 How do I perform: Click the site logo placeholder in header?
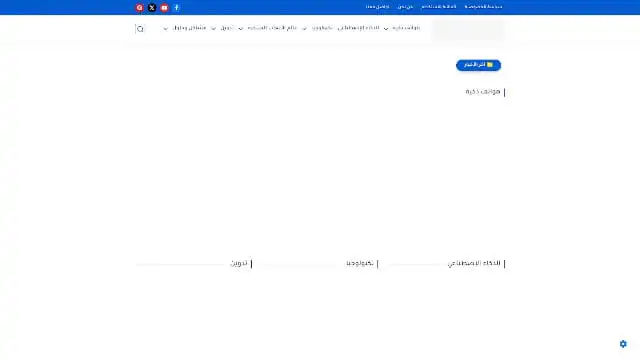(468, 29)
